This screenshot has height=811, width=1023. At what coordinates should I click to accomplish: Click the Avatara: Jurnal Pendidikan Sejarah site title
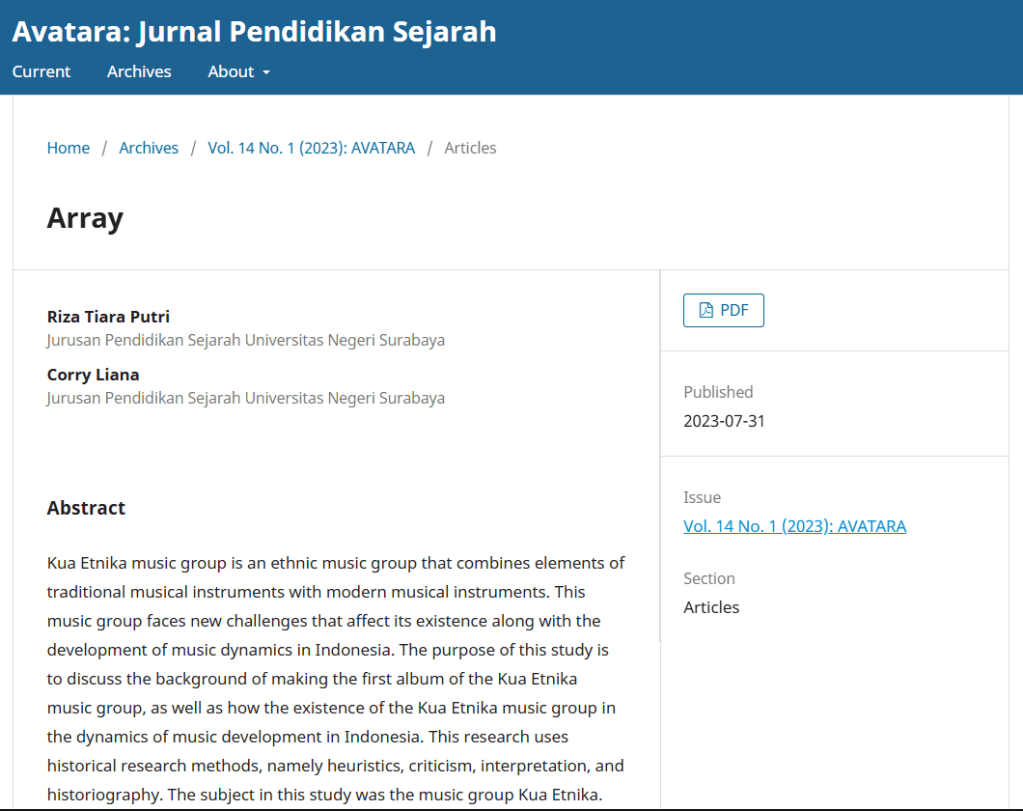[x=254, y=32]
